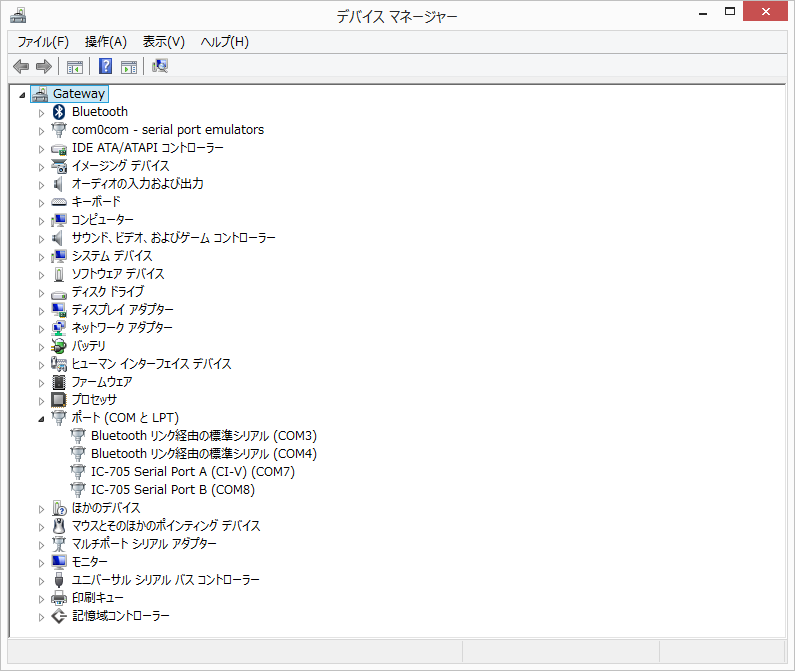
Task: Expand com0com serial port emulators arrow
Action: pyautogui.click(x=42, y=131)
